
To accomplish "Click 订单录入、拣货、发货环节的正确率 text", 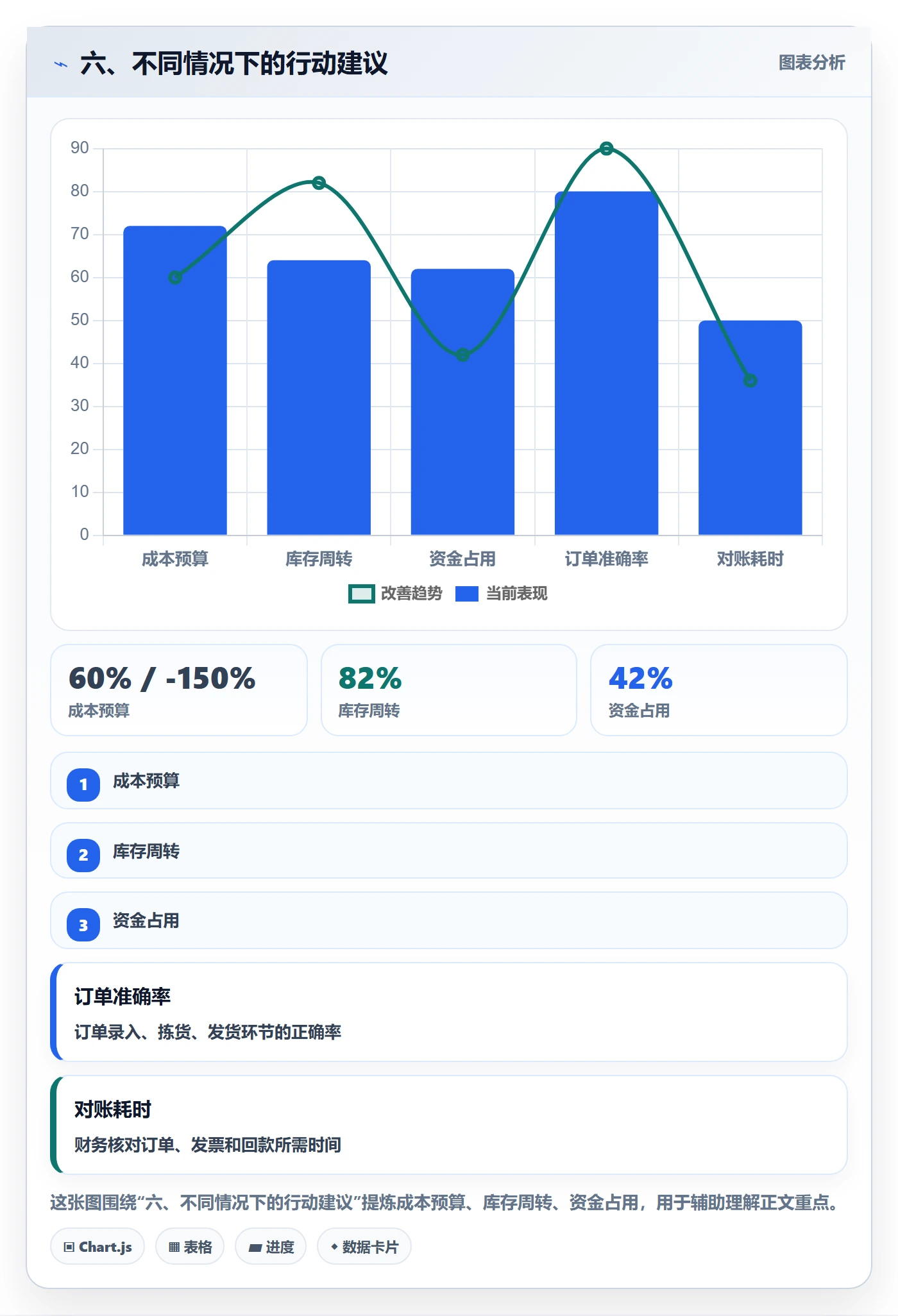I will [x=208, y=1032].
